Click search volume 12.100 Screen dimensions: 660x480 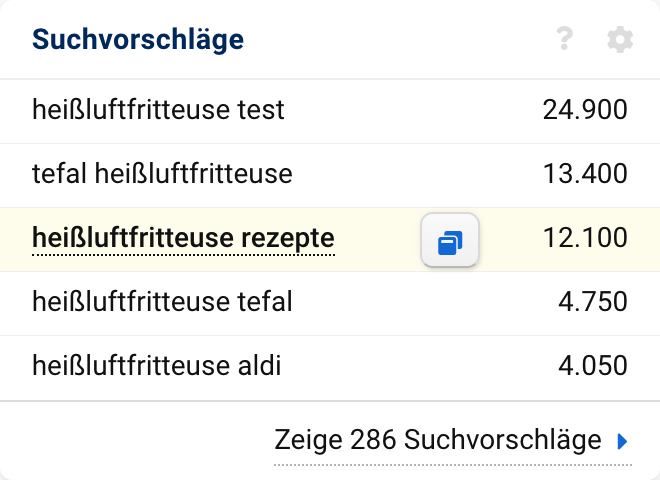585,238
